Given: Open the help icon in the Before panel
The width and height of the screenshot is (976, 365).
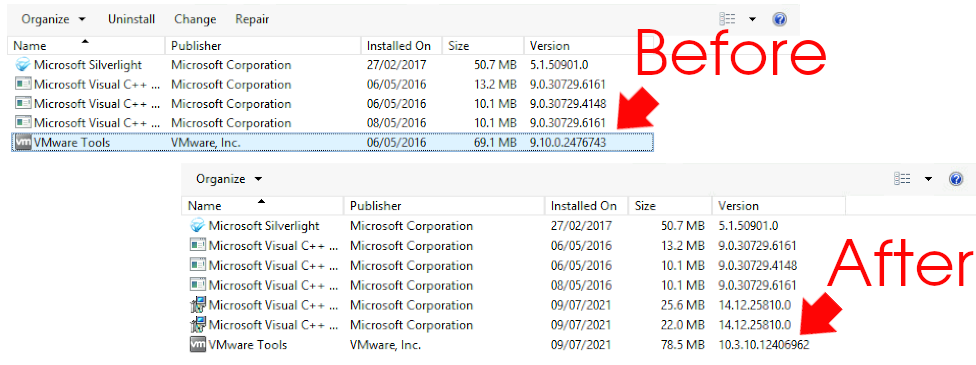Looking at the screenshot, I should point(779,19).
